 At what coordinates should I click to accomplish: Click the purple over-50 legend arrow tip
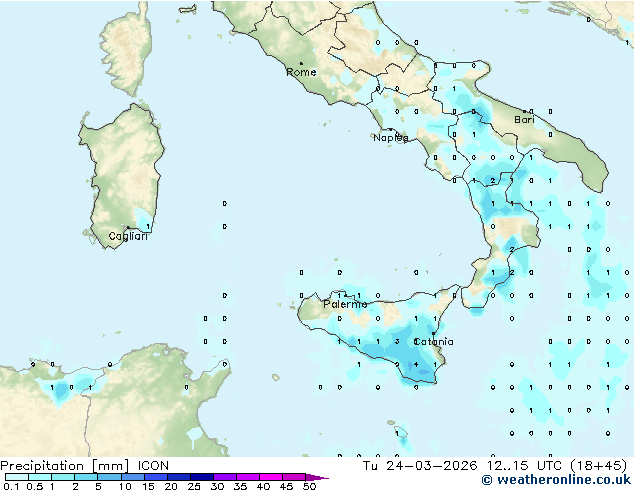tap(317, 477)
